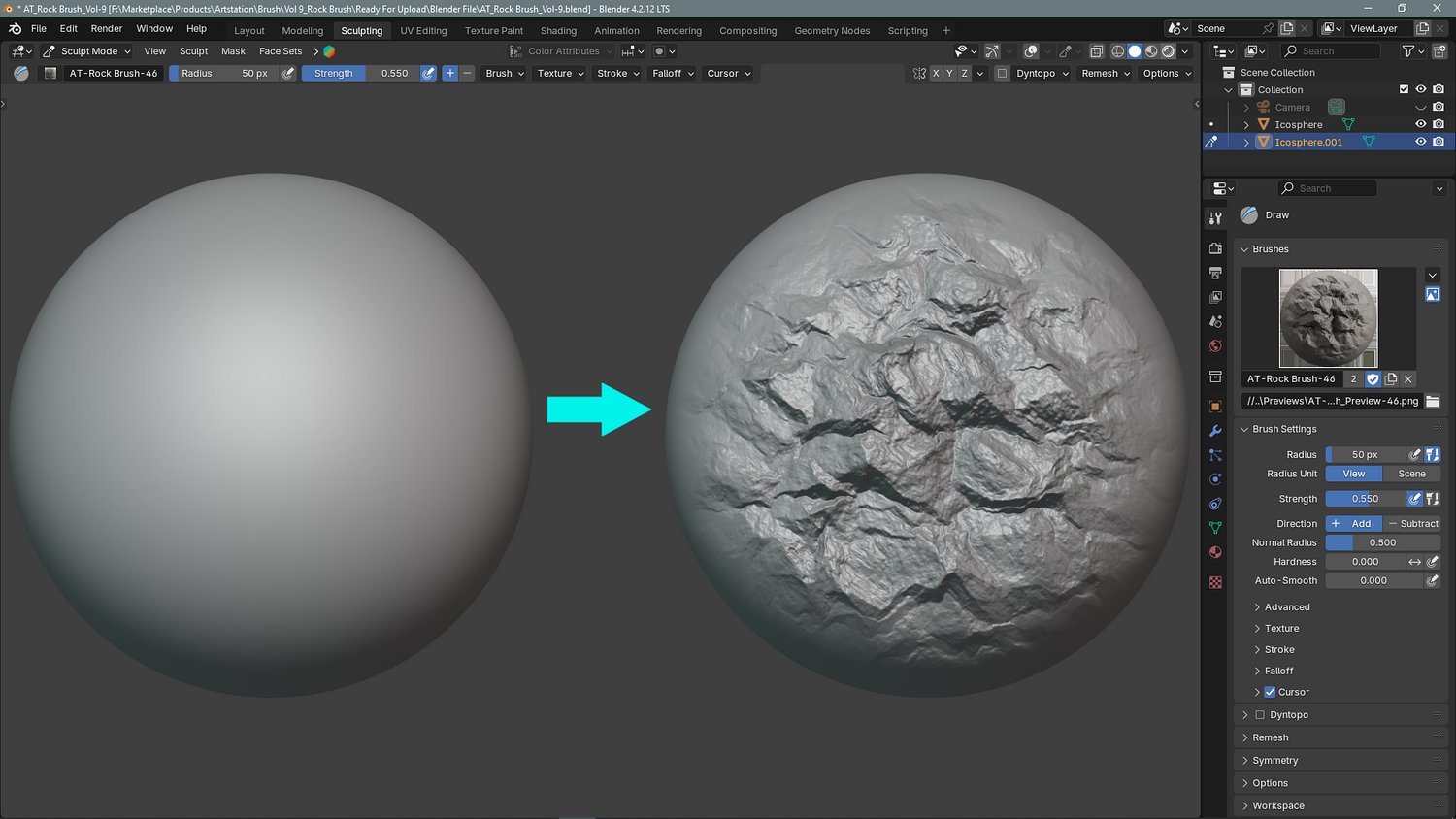Screen dimensions: 1456x819
Task: Open the Render properties tab icon
Action: point(1215,248)
